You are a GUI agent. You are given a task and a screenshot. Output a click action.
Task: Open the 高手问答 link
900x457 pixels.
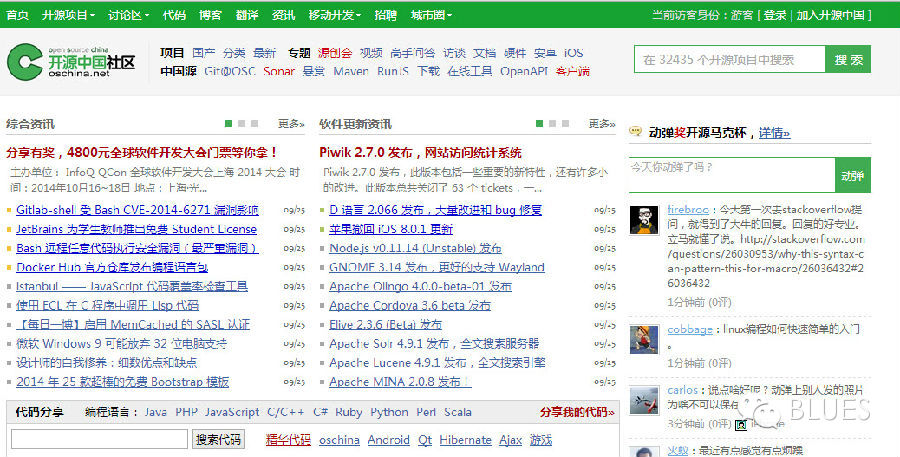(x=413, y=53)
